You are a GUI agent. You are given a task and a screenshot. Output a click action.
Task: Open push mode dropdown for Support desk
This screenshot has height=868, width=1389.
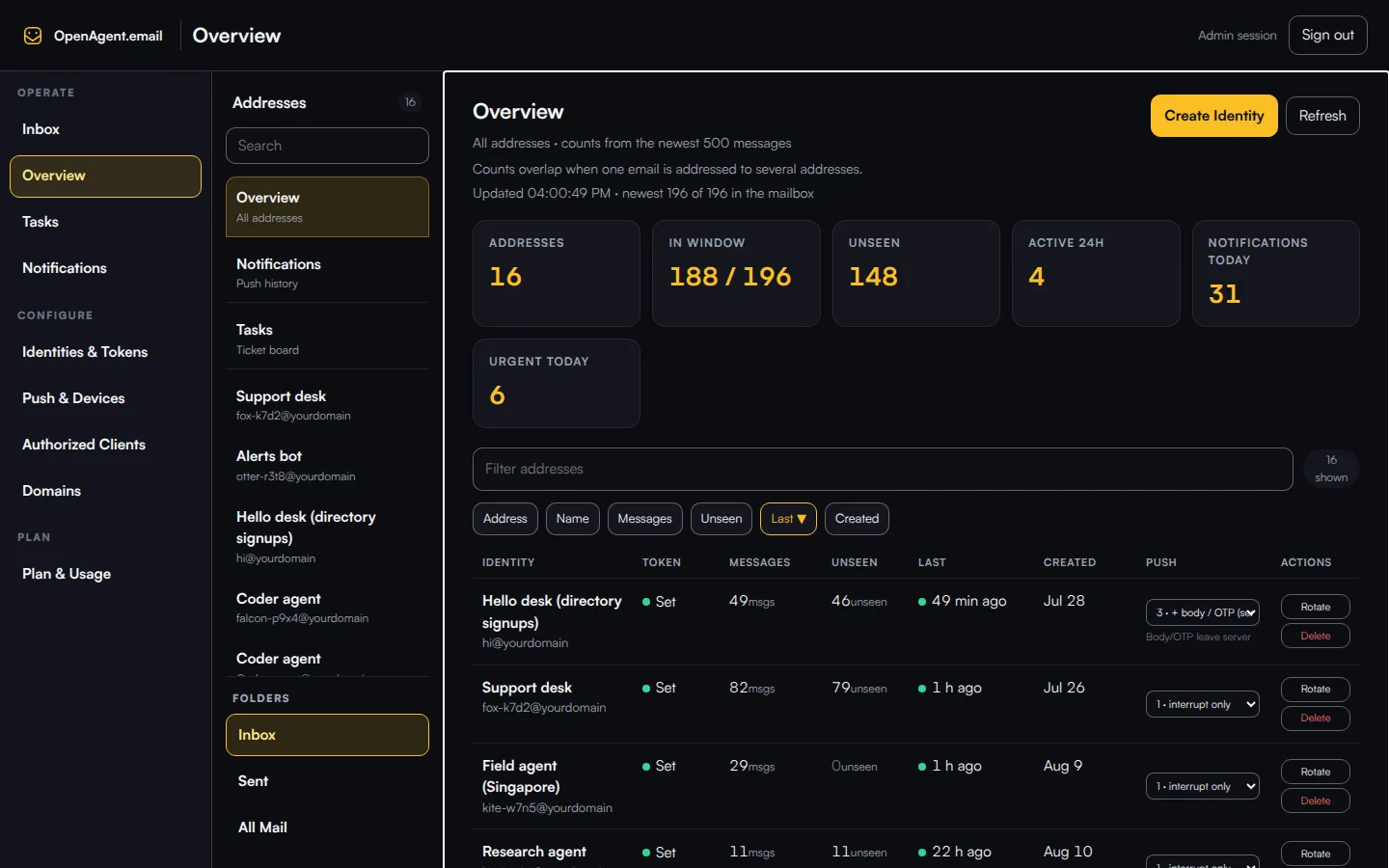[x=1203, y=704]
